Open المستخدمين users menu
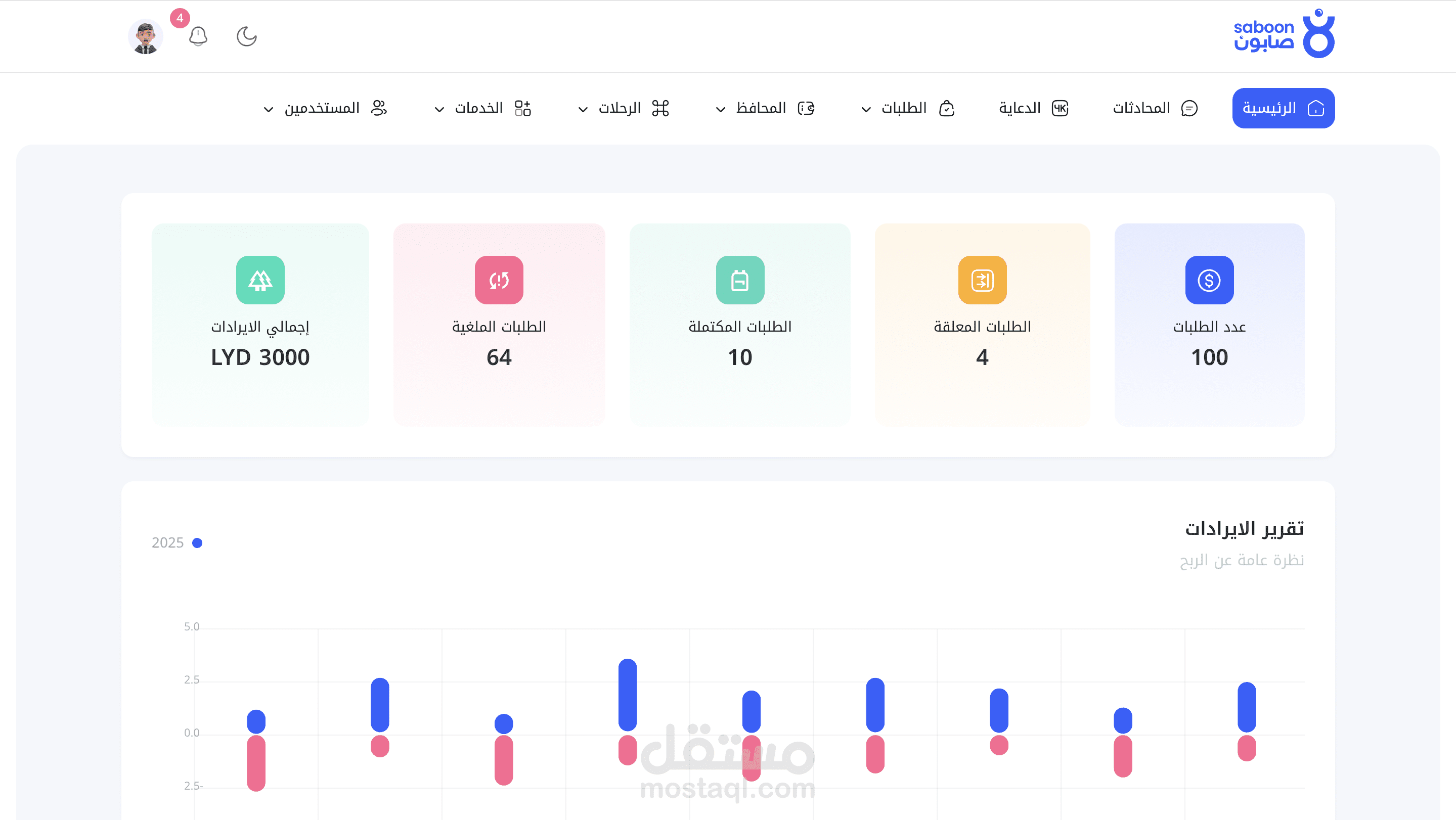The width and height of the screenshot is (1456, 820). click(x=326, y=108)
